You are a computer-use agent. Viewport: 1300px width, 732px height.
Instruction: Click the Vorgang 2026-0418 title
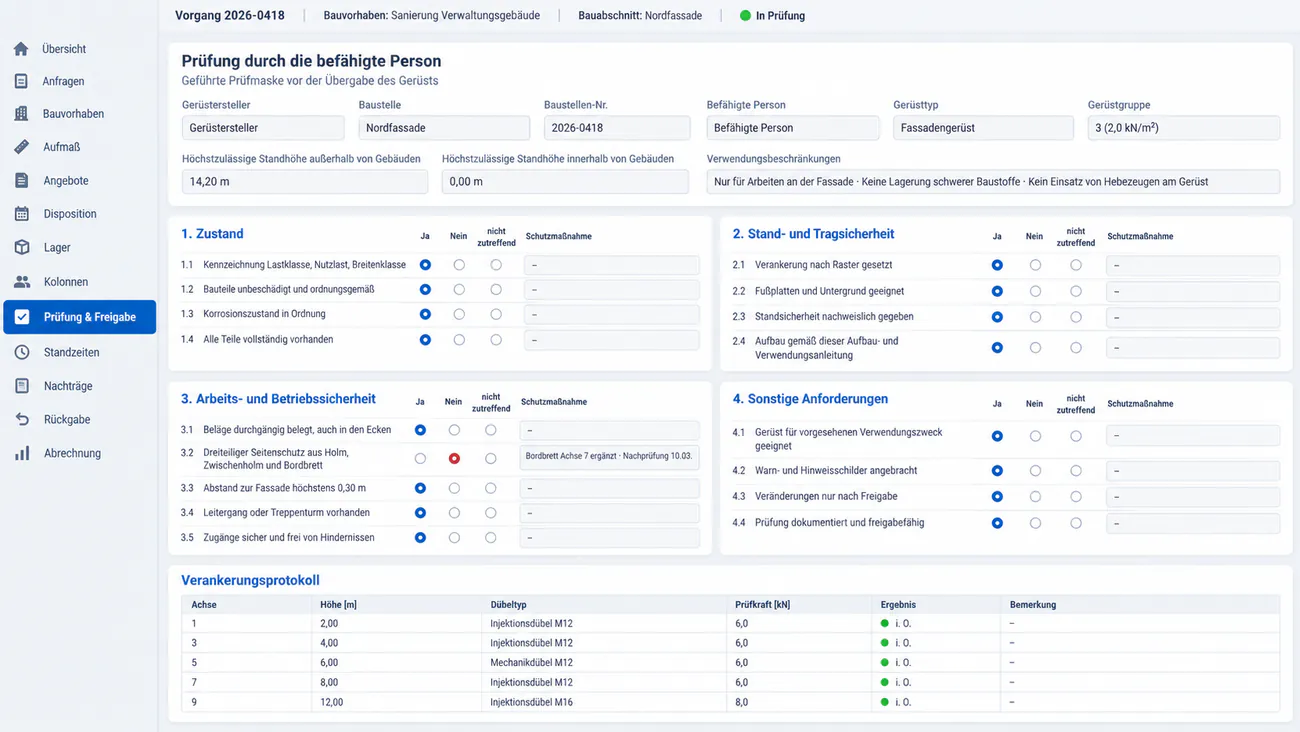coord(230,16)
